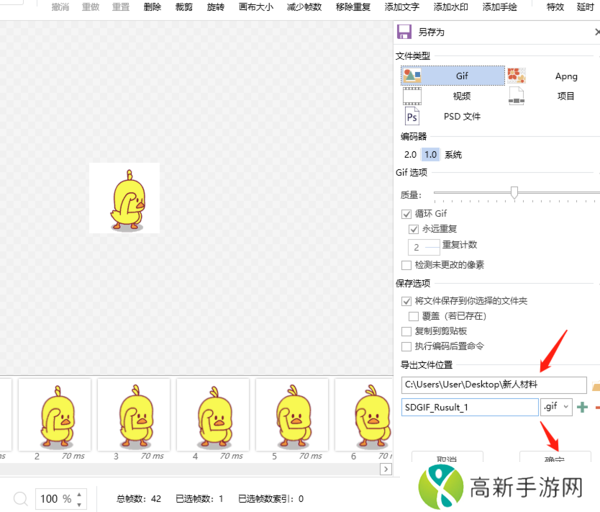Click the SDGIF_Rusult_1 filename field
The height and width of the screenshot is (512, 600).
tap(470, 407)
